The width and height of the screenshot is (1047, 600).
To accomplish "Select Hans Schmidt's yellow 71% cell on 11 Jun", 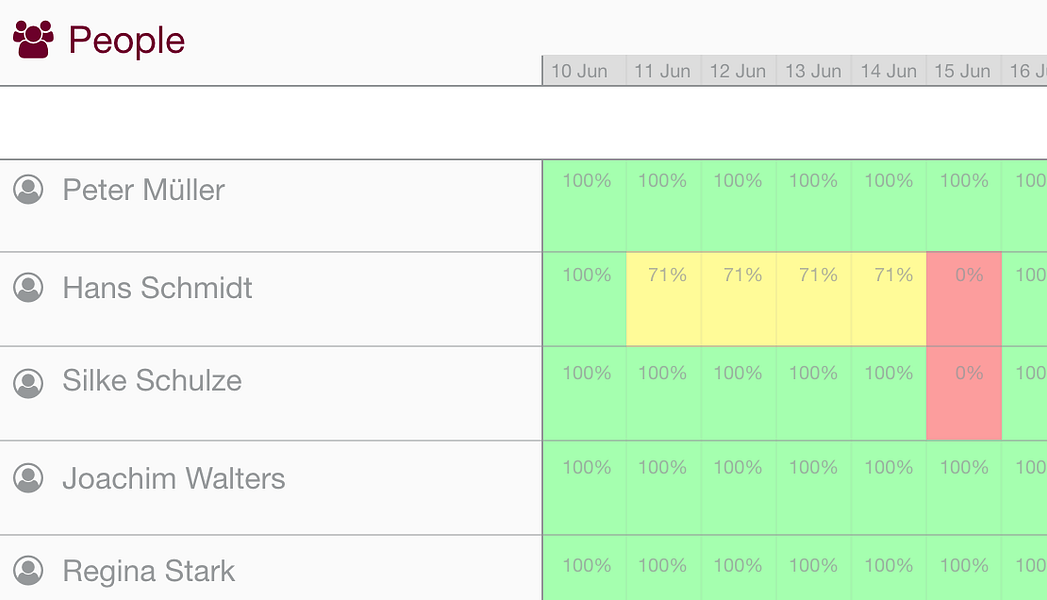I will click(x=664, y=298).
